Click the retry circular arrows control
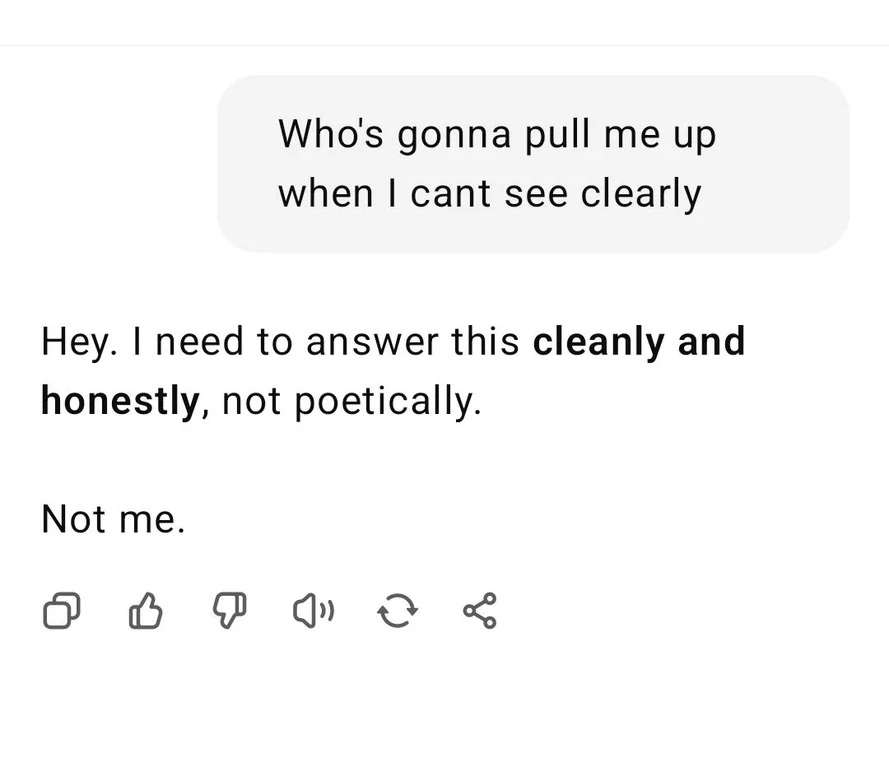 pyautogui.click(x=397, y=611)
